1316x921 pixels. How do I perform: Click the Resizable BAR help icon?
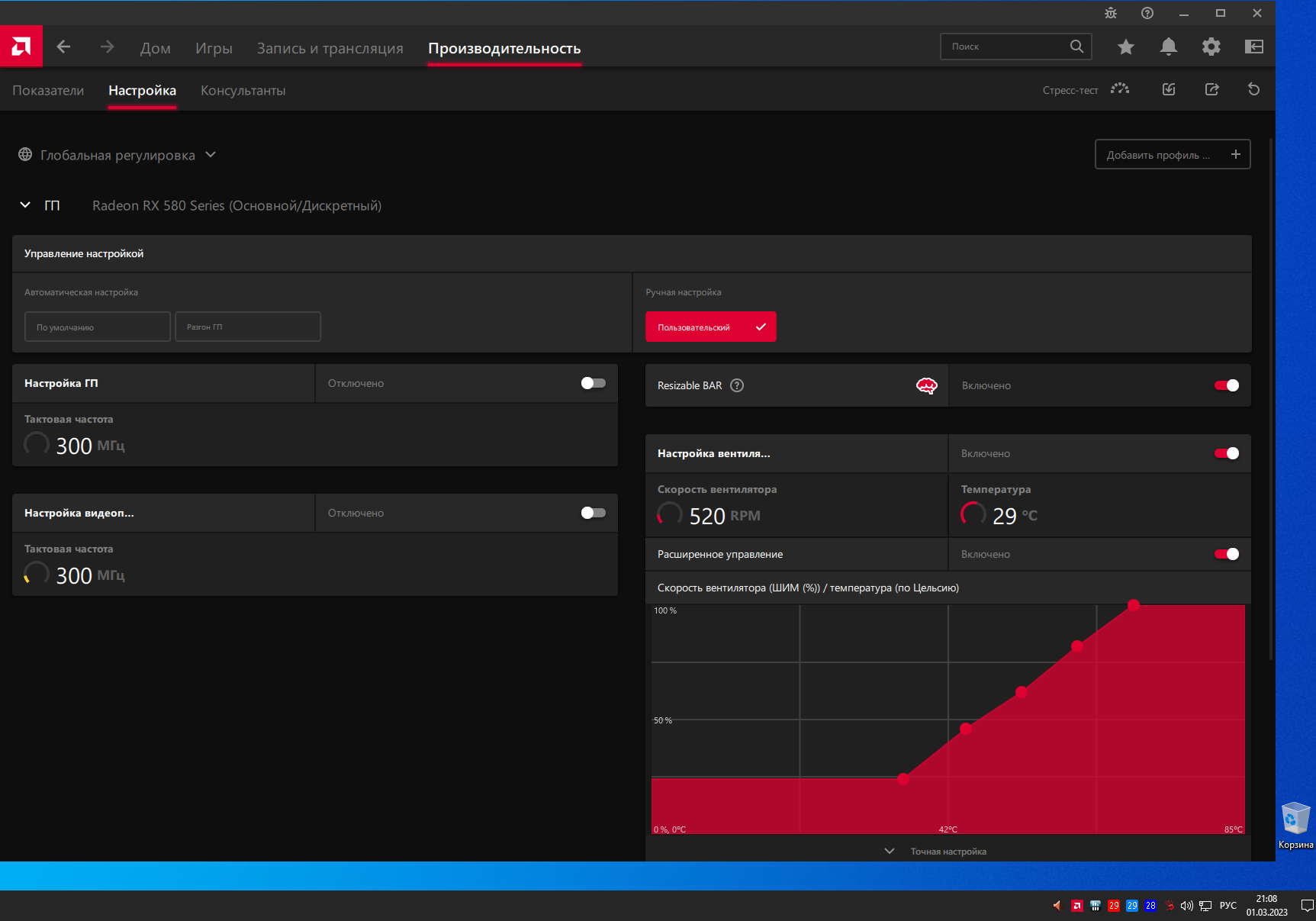pos(737,385)
